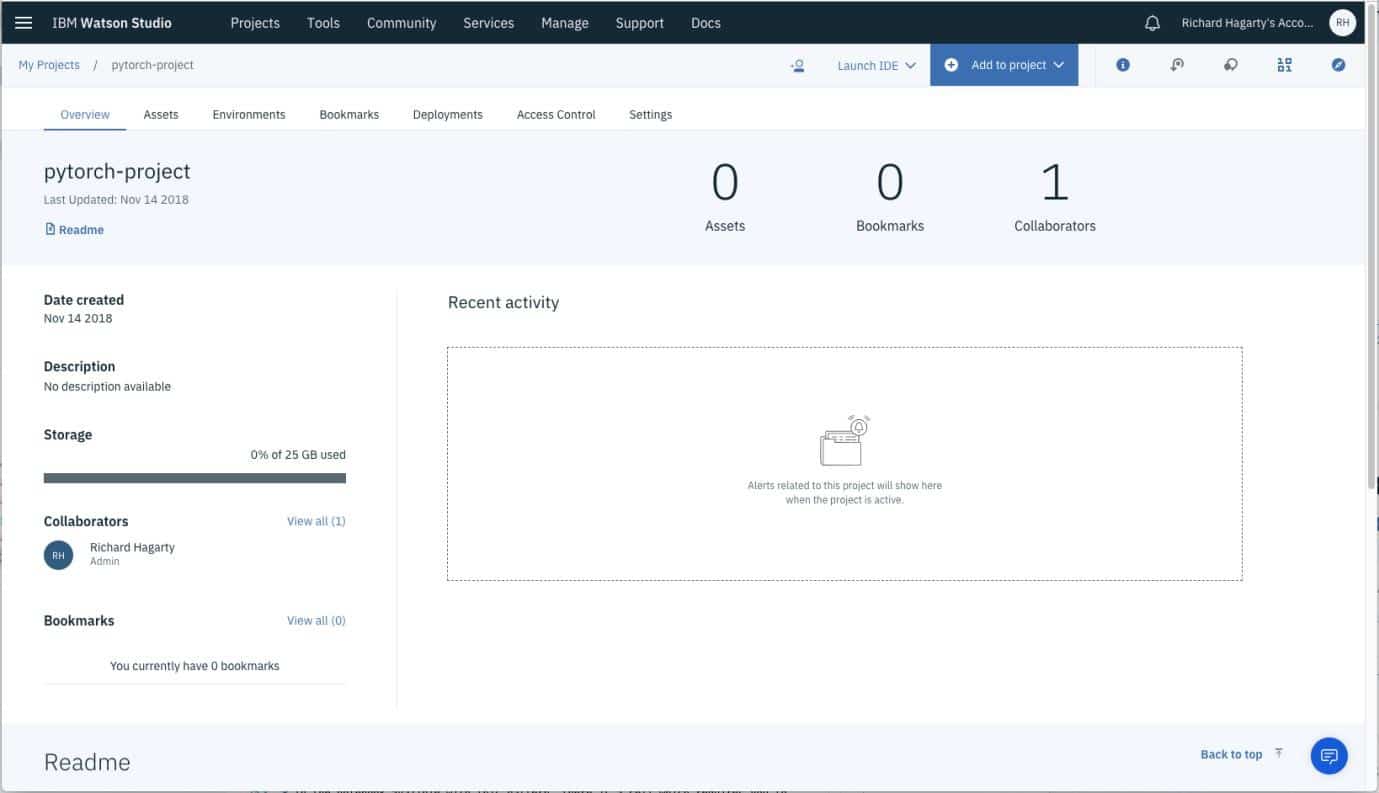Click the notifications bell icon

tap(1152, 23)
